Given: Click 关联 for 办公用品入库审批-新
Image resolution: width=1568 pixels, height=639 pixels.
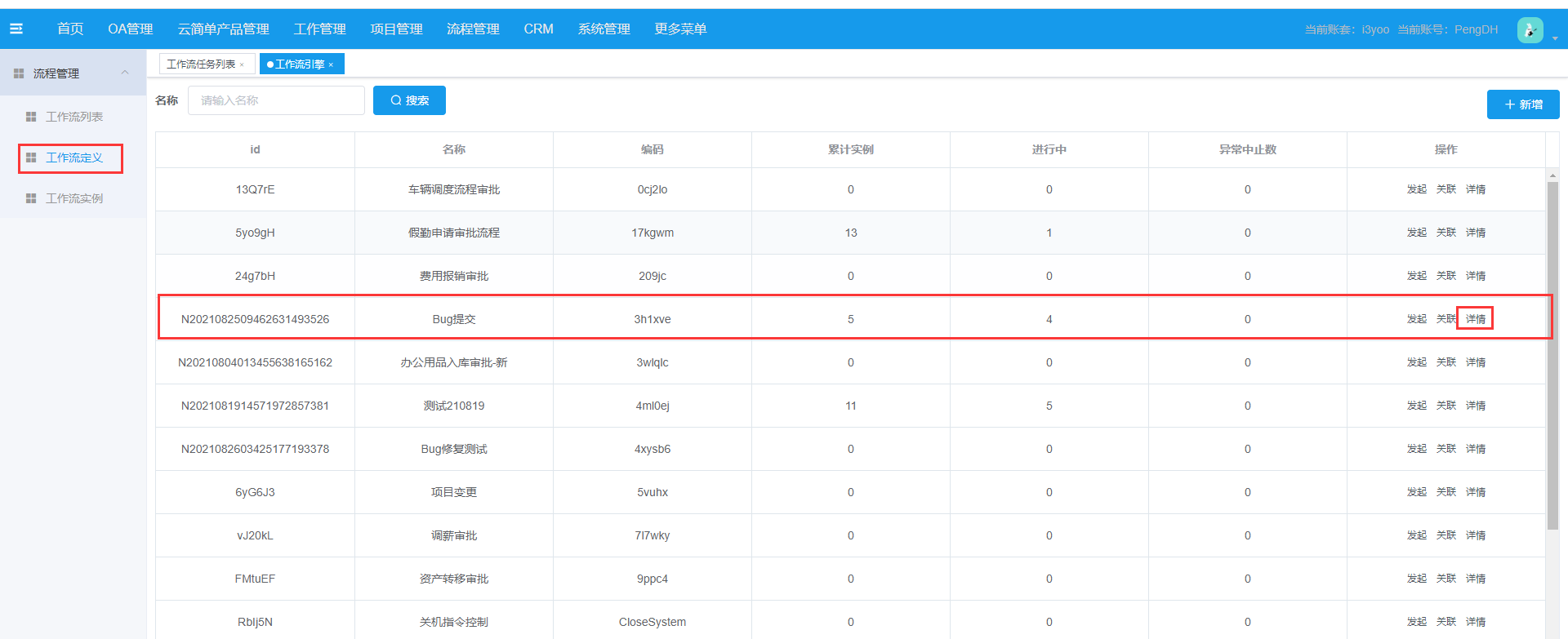Looking at the screenshot, I should (1446, 362).
